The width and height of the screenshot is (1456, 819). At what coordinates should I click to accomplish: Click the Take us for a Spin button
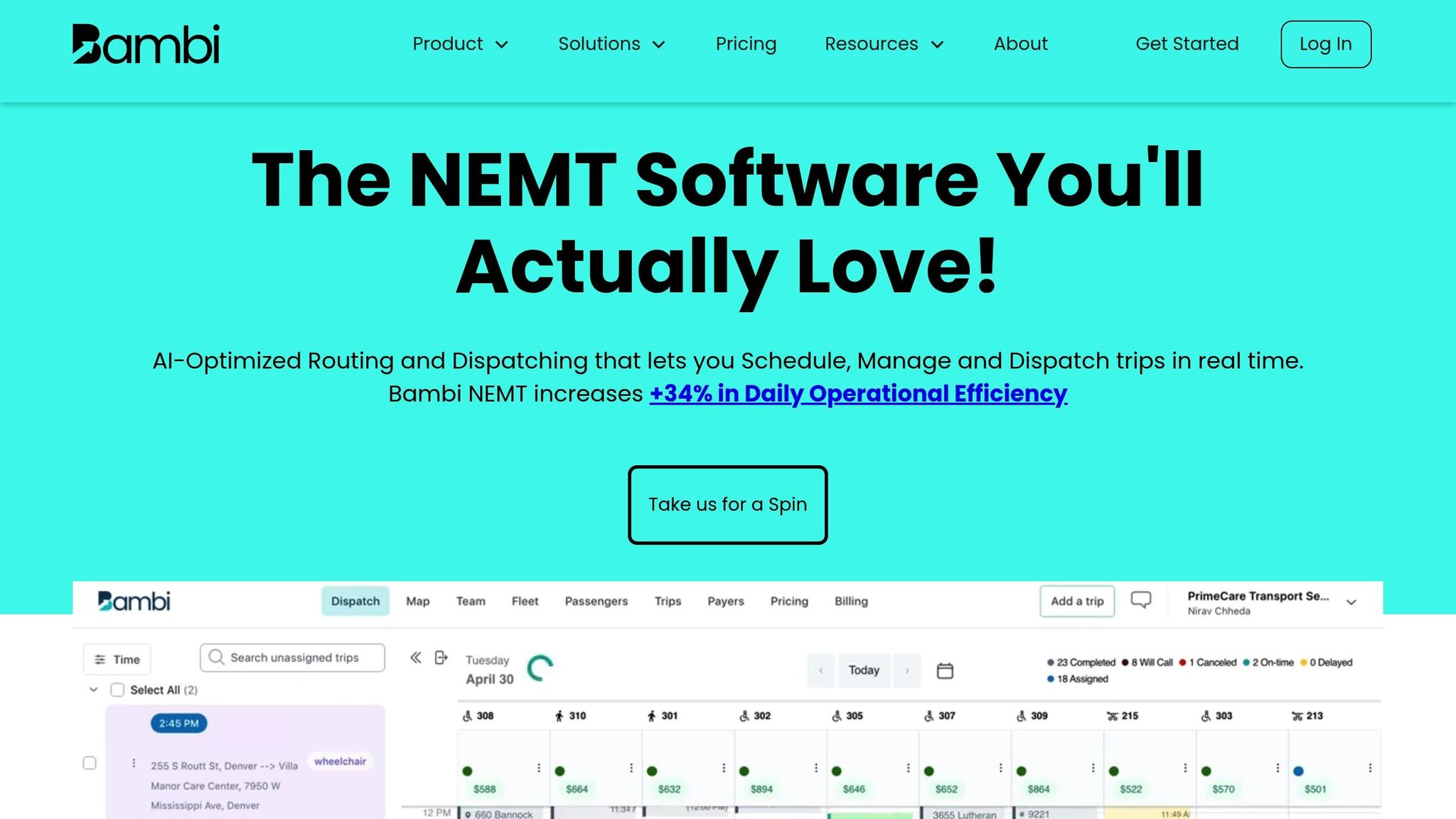point(727,505)
